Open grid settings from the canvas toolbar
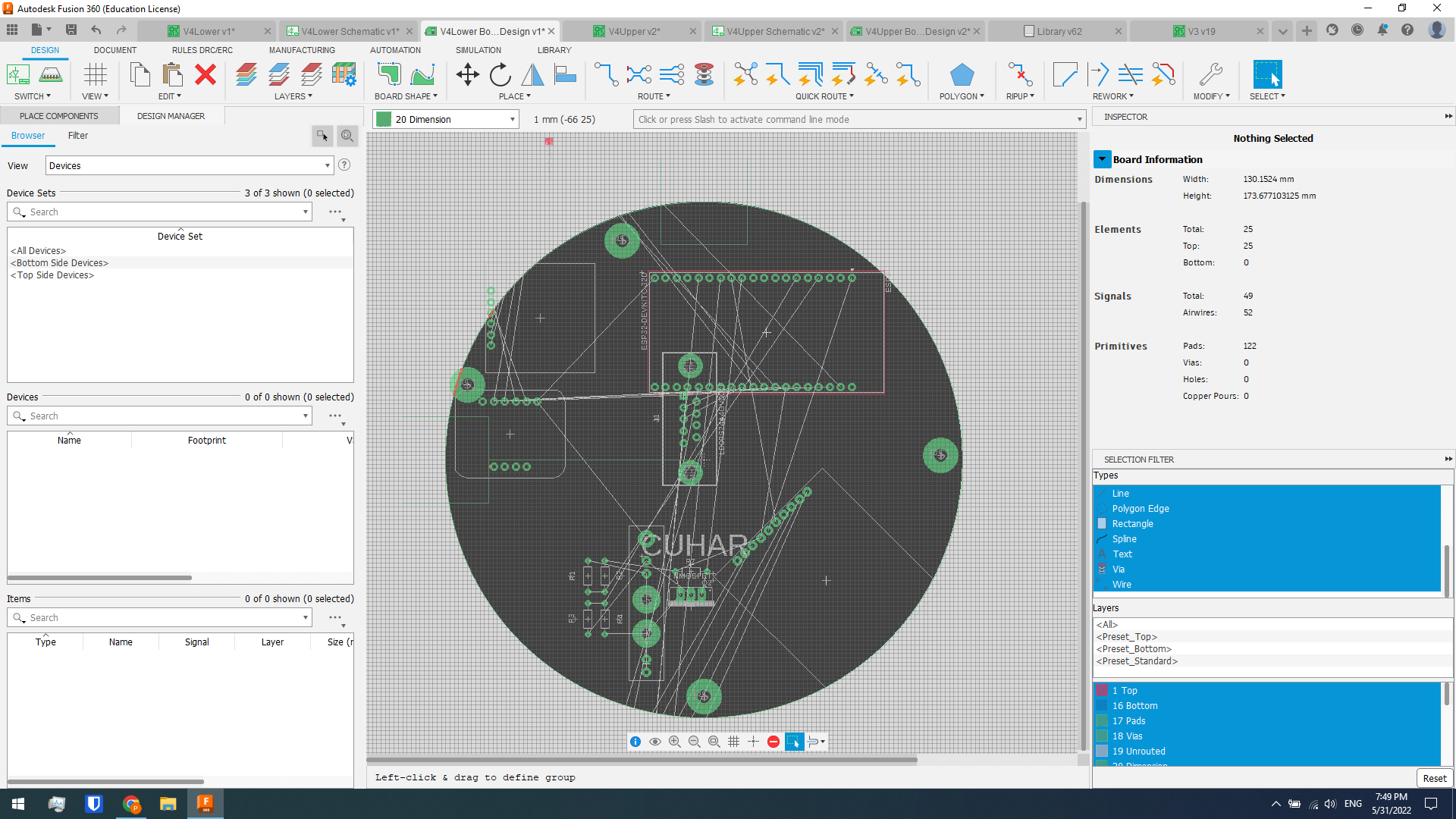Image resolution: width=1456 pixels, height=819 pixels. (x=734, y=742)
